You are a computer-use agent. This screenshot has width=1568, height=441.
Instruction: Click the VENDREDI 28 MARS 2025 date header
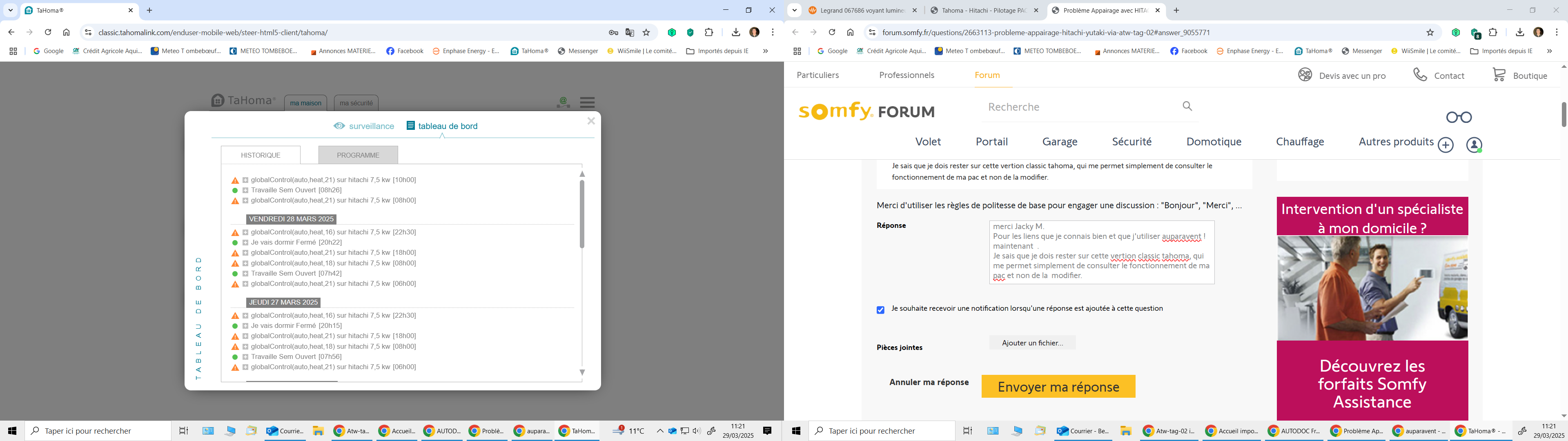click(x=292, y=219)
